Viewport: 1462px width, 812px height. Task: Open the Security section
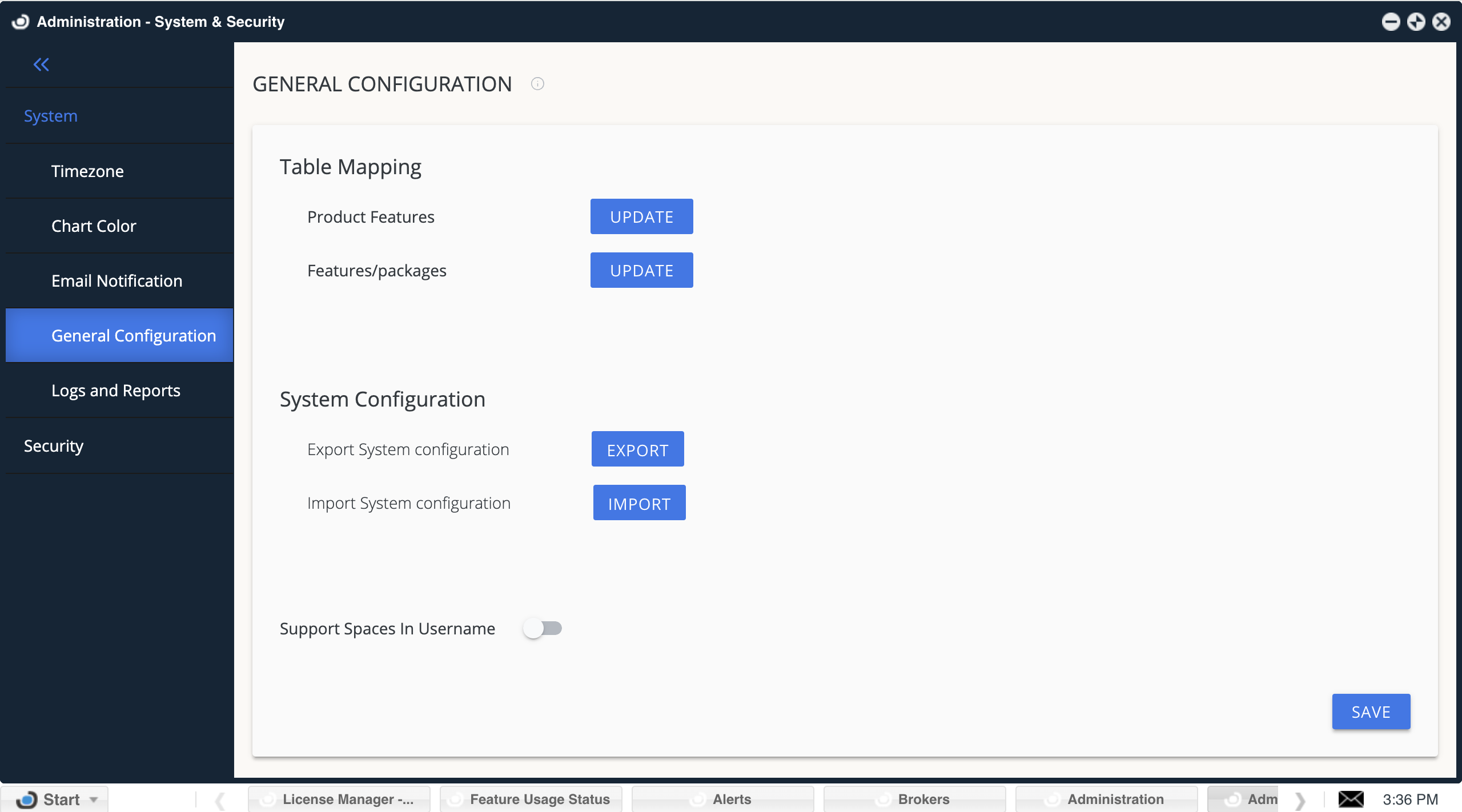pyautogui.click(x=53, y=445)
